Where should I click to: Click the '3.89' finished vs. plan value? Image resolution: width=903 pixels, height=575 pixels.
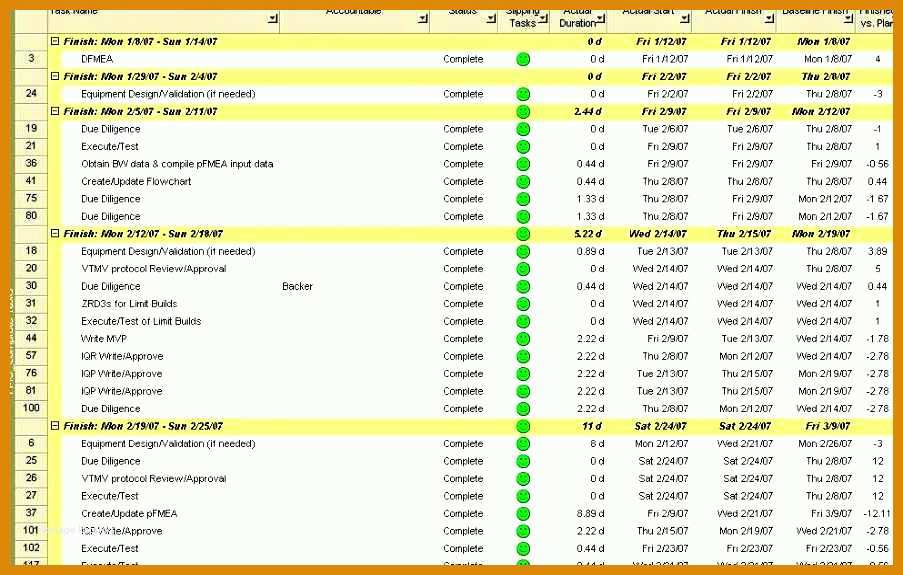tap(878, 251)
